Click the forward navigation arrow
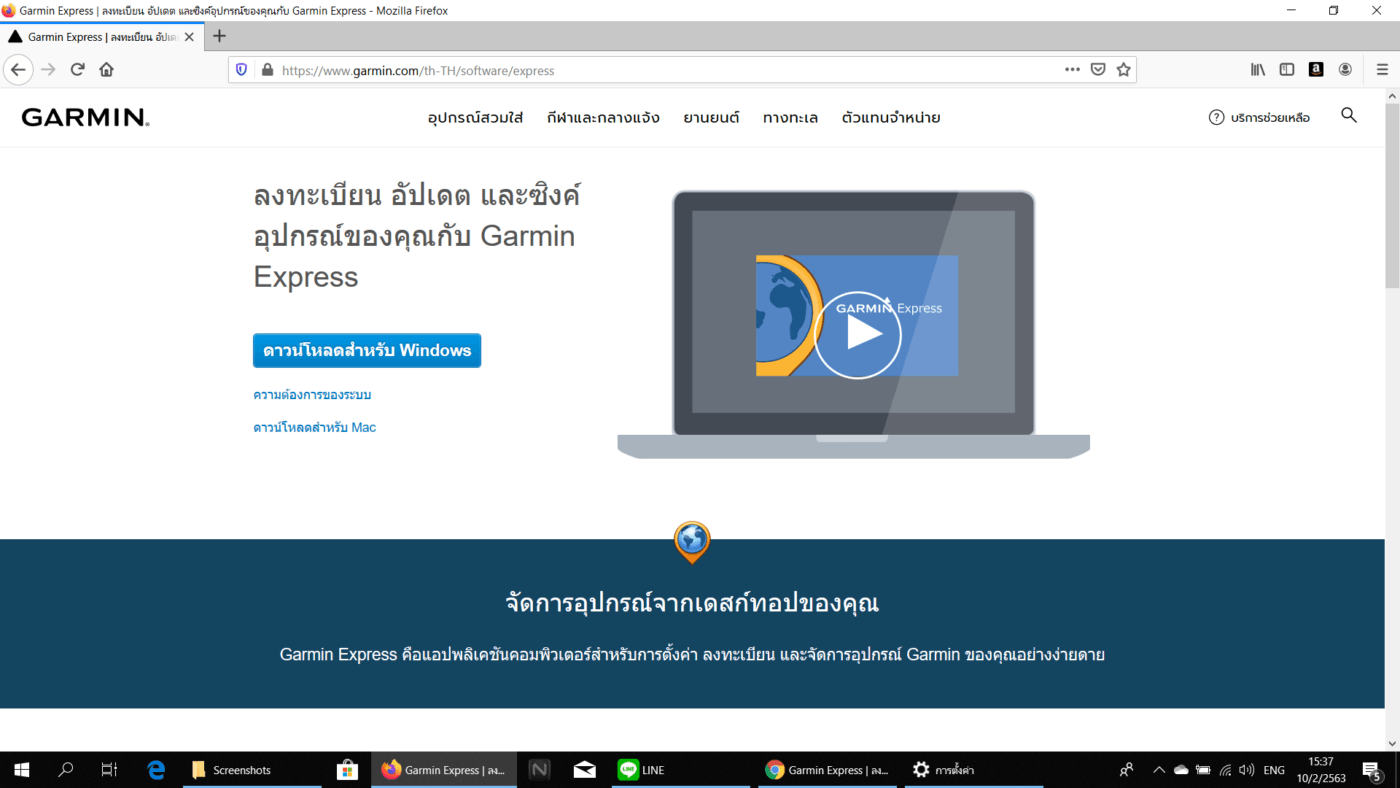Image resolution: width=1400 pixels, height=788 pixels. [47, 70]
